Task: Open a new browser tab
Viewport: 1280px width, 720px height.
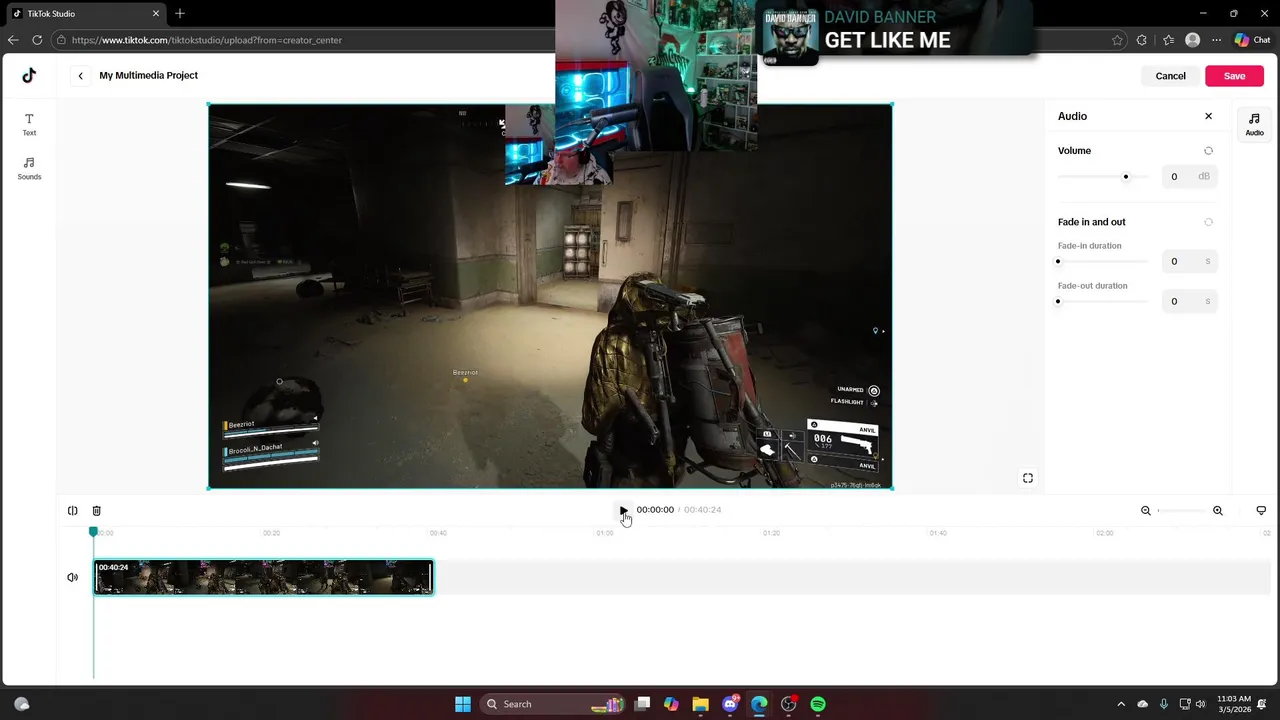Action: tap(180, 14)
